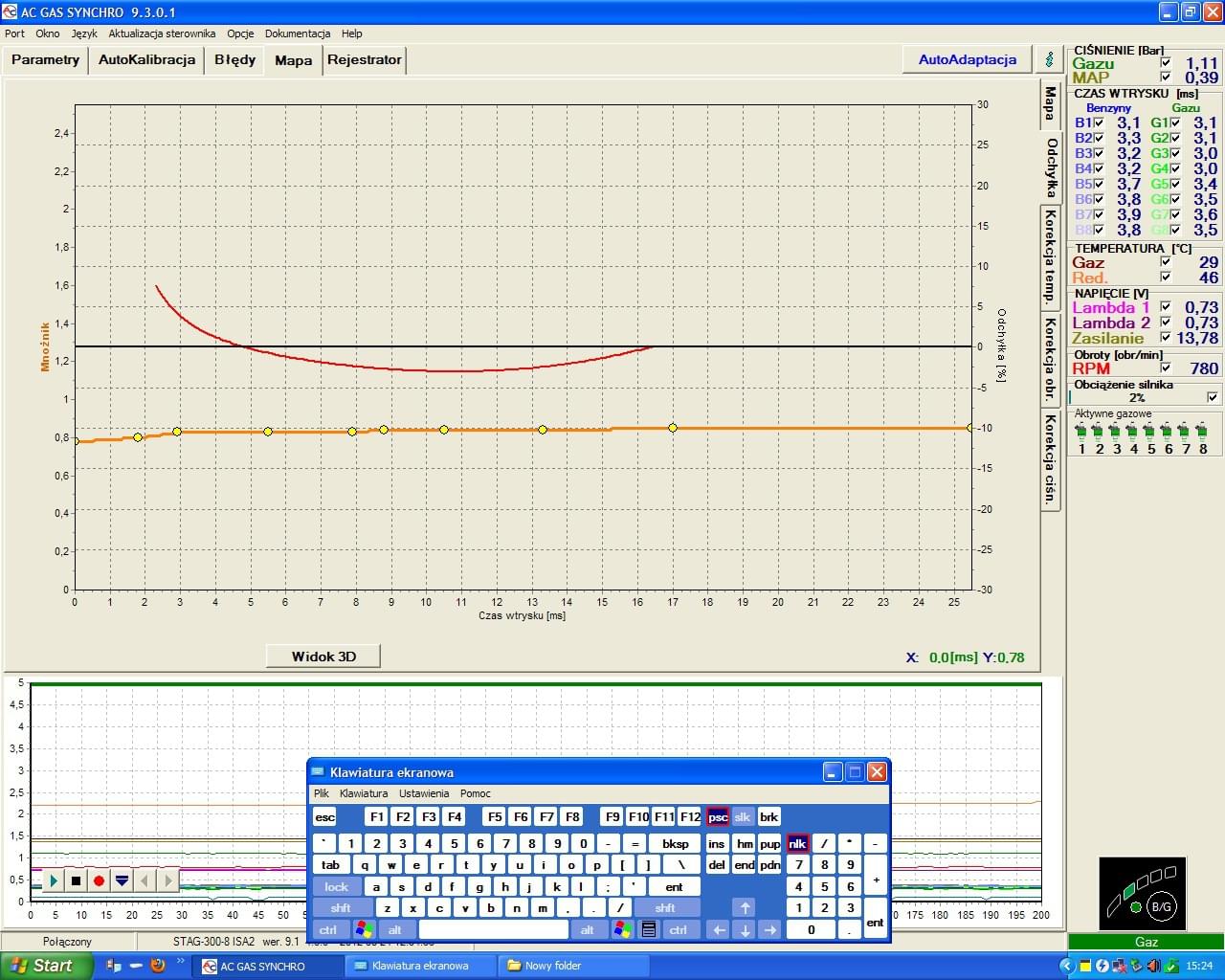Viewport: 1225px width, 980px height.
Task: Click the red record button
Action: click(x=99, y=880)
